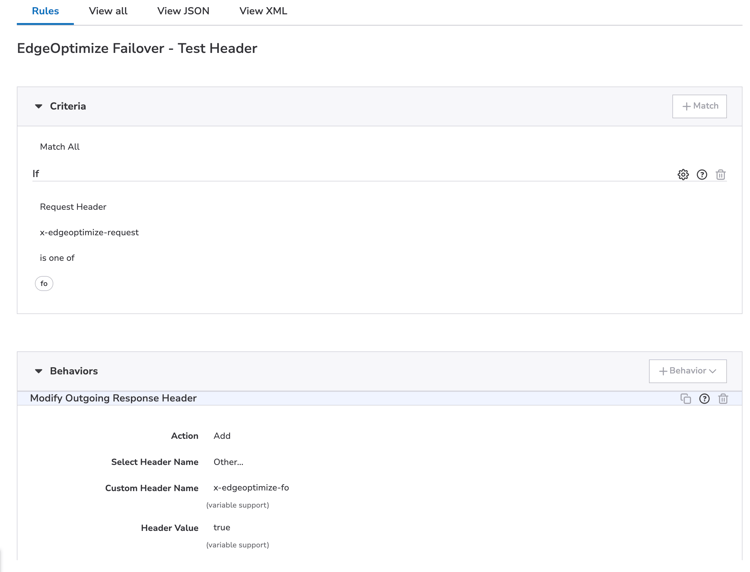Click the help icon in the If row
The height and width of the screenshot is (572, 750).
tap(702, 175)
